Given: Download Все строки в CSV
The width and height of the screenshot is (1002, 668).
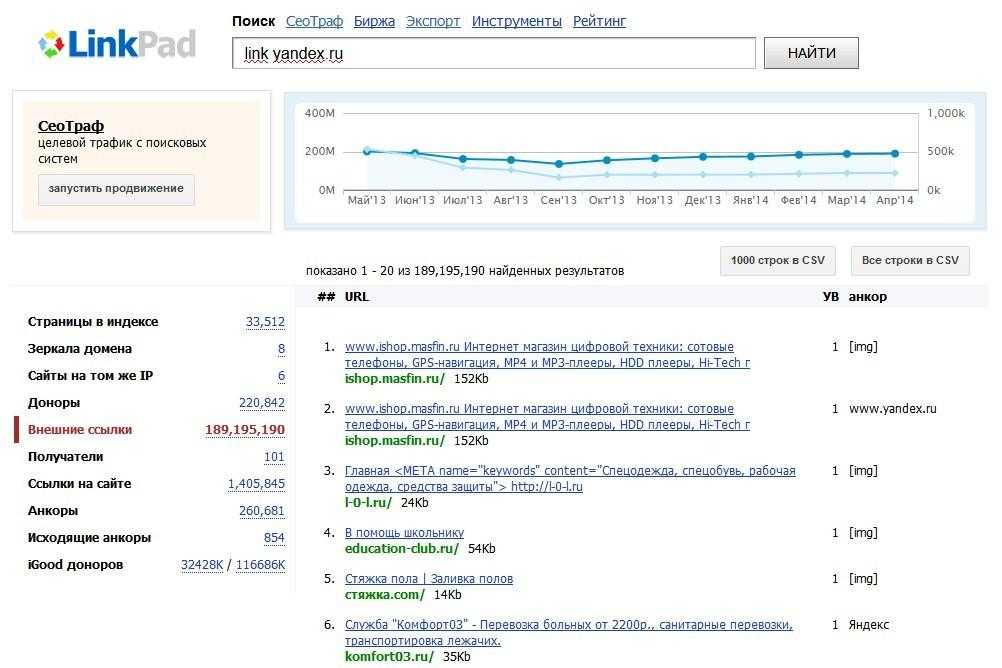Looking at the screenshot, I should 909,260.
